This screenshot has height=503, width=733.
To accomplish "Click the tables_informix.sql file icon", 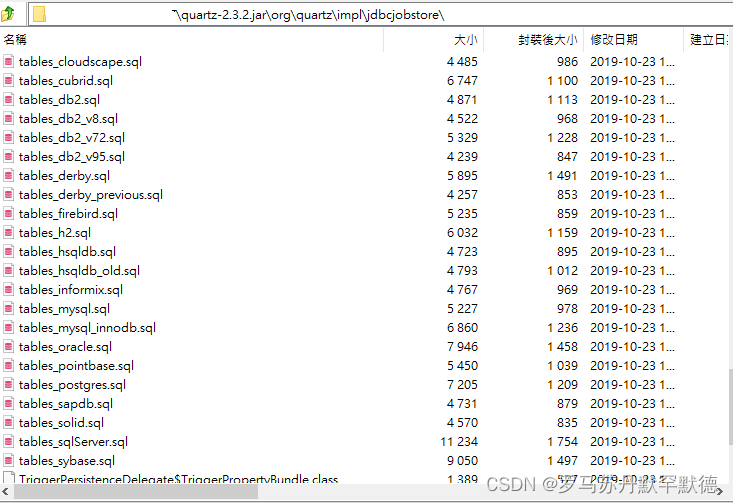I will (x=8, y=290).
